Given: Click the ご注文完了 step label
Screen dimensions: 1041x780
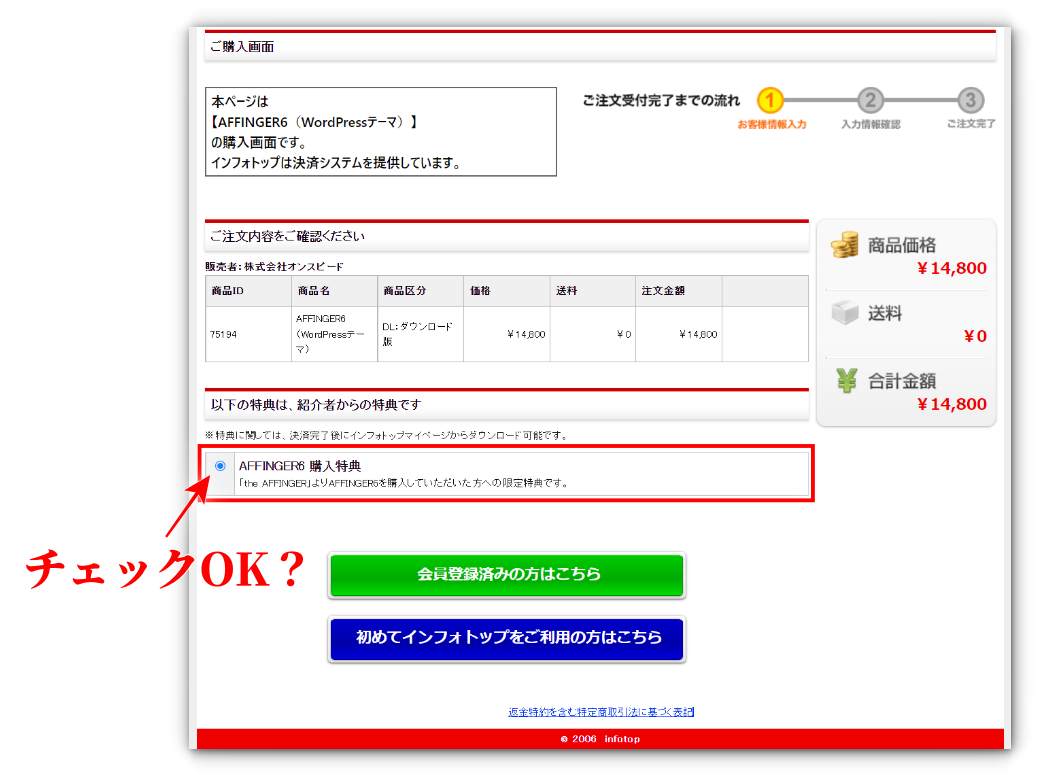Looking at the screenshot, I should pos(970,125).
